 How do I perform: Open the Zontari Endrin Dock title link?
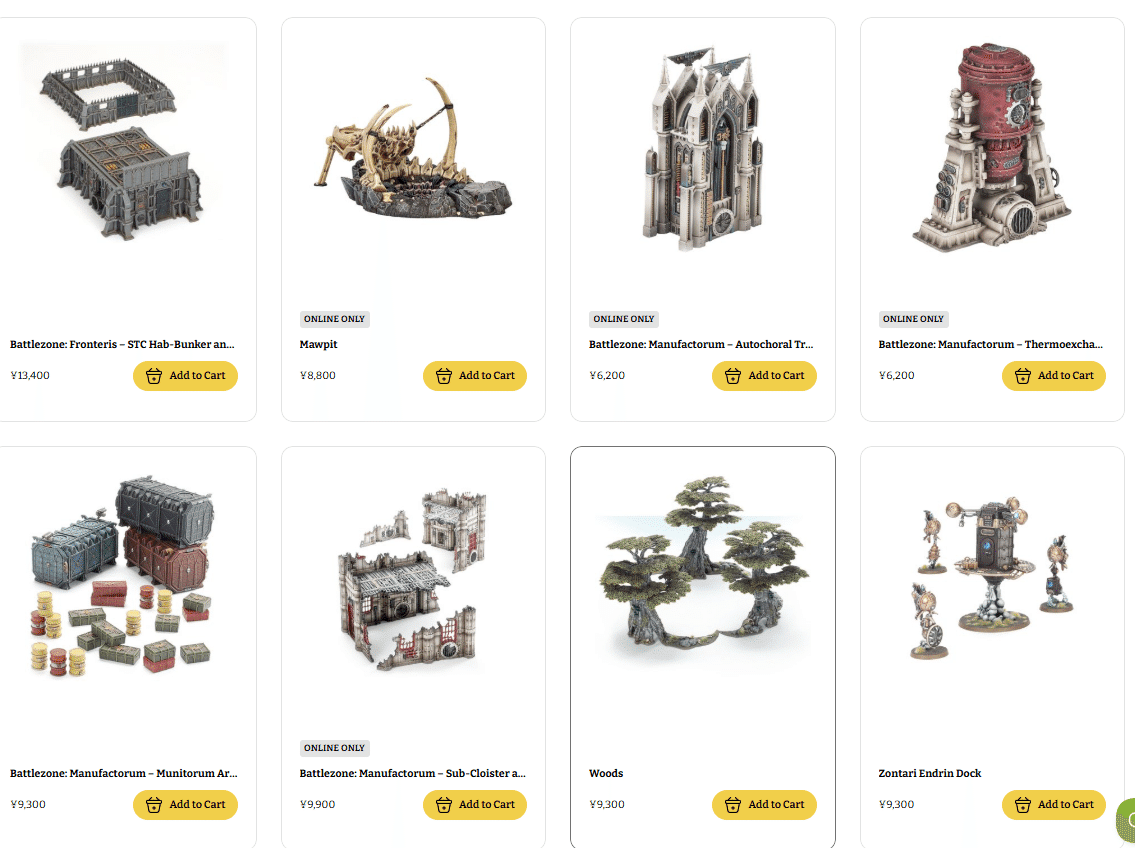pyautogui.click(x=930, y=773)
